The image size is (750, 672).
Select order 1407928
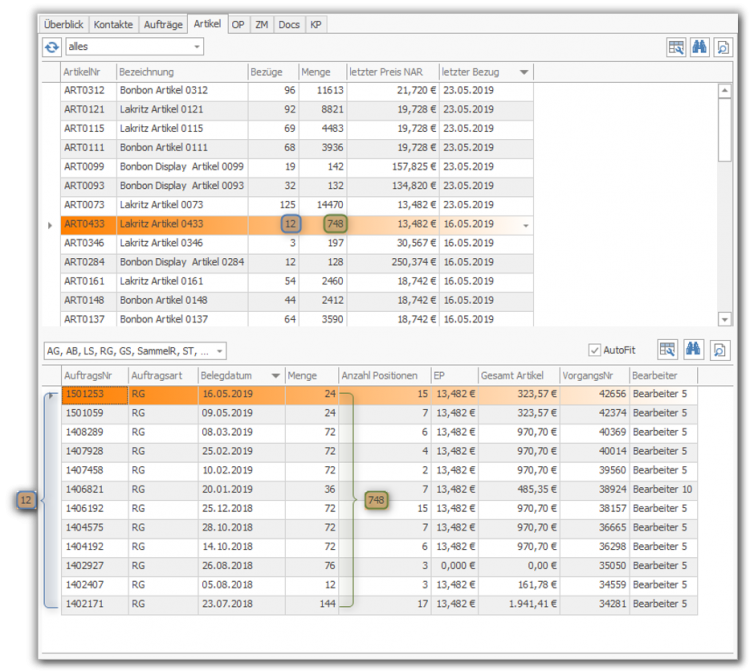(379, 452)
